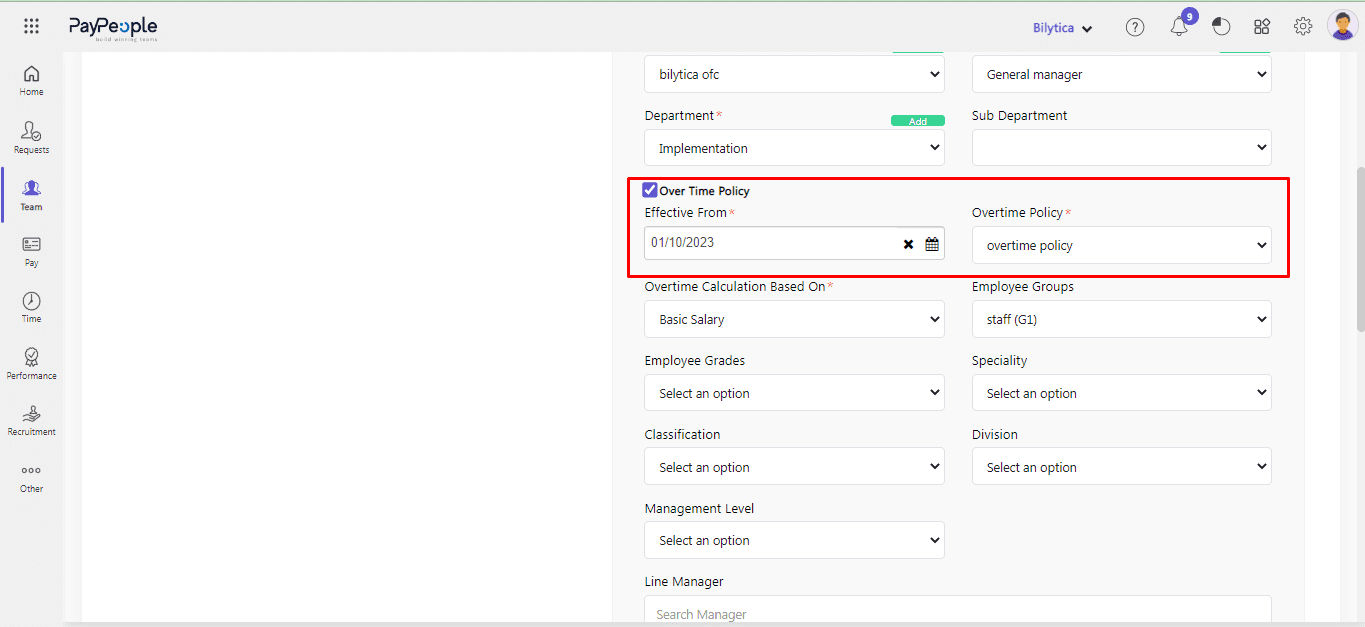Click the user profile avatar
The height and width of the screenshot is (627, 1365).
(x=1342, y=26)
